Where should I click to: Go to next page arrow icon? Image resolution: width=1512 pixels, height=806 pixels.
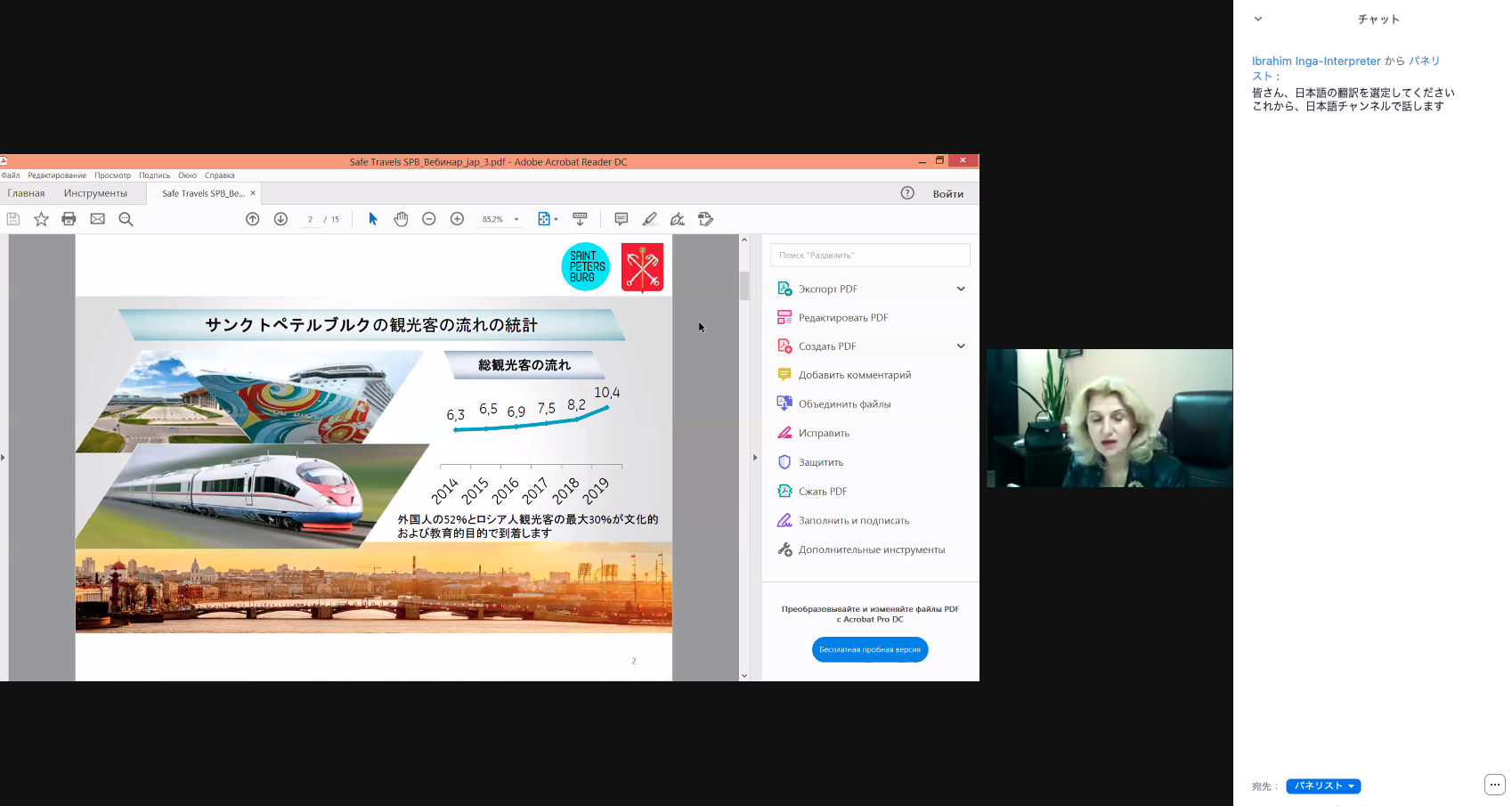click(x=280, y=219)
